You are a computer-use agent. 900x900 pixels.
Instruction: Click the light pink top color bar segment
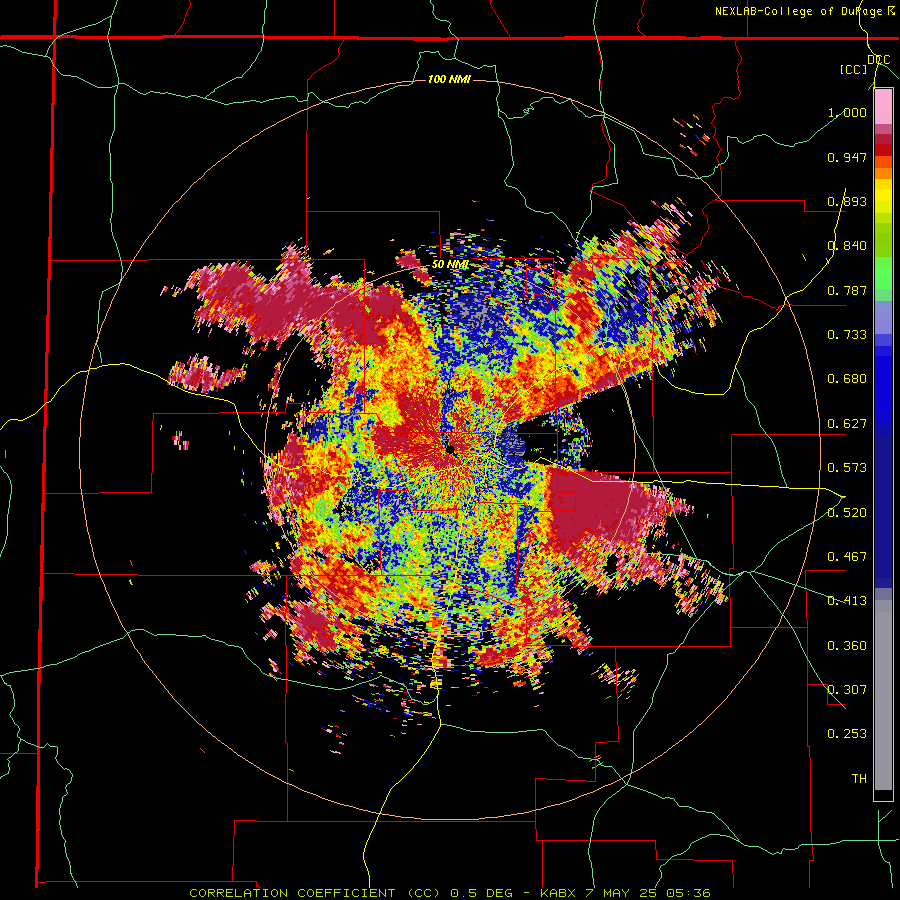click(x=883, y=107)
